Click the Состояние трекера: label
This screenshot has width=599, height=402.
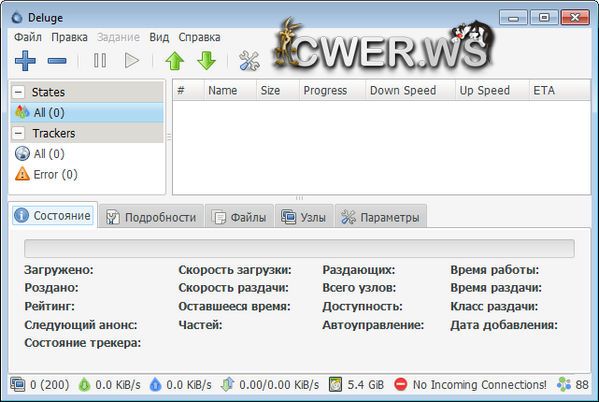click(83, 343)
